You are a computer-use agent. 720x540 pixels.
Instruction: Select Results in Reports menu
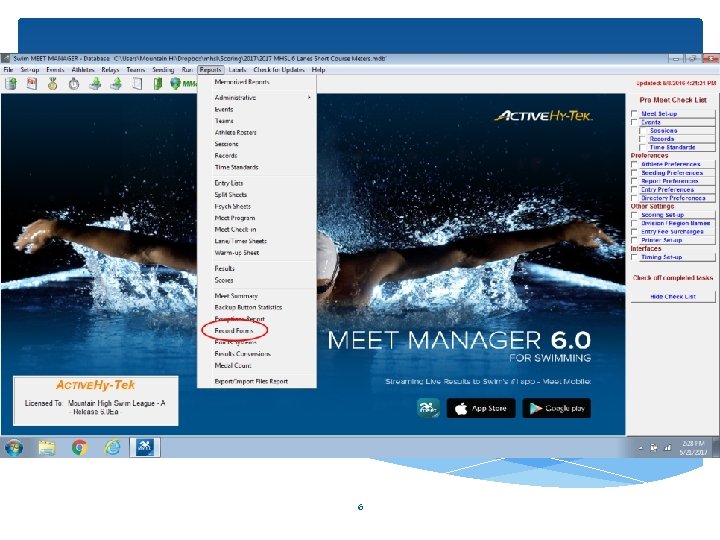coord(225,269)
